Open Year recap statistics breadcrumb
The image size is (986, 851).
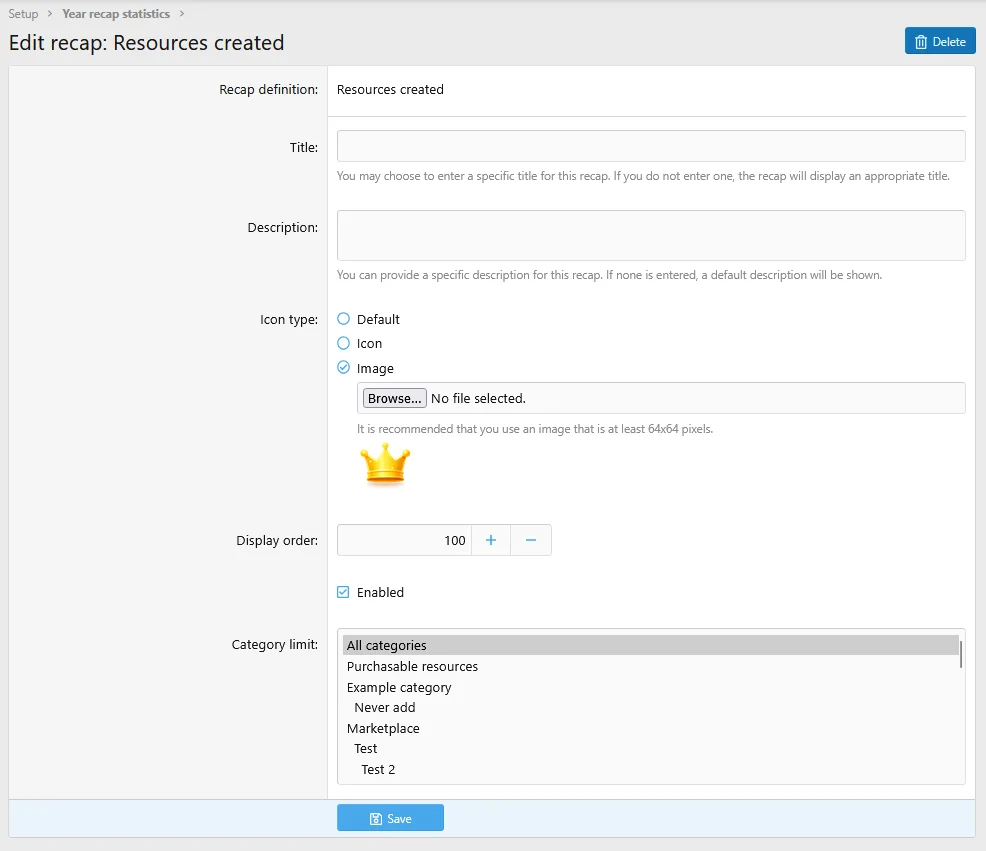(115, 14)
